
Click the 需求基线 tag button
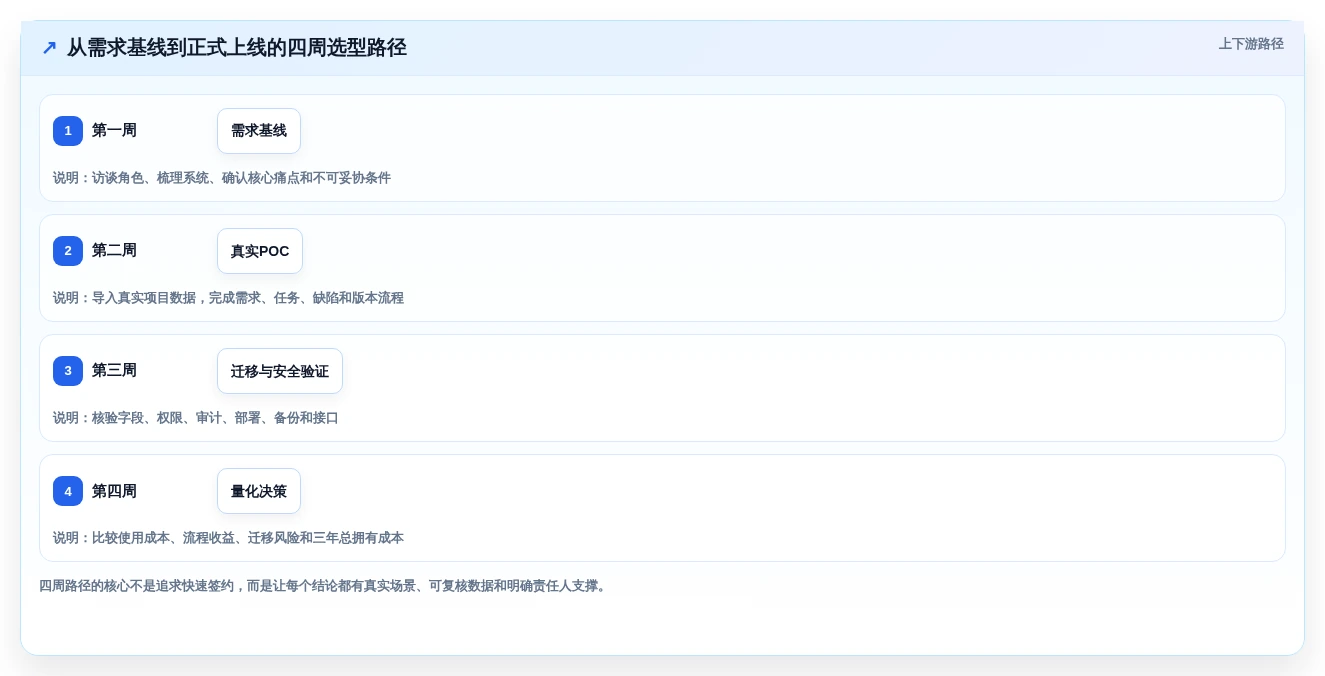click(x=259, y=131)
